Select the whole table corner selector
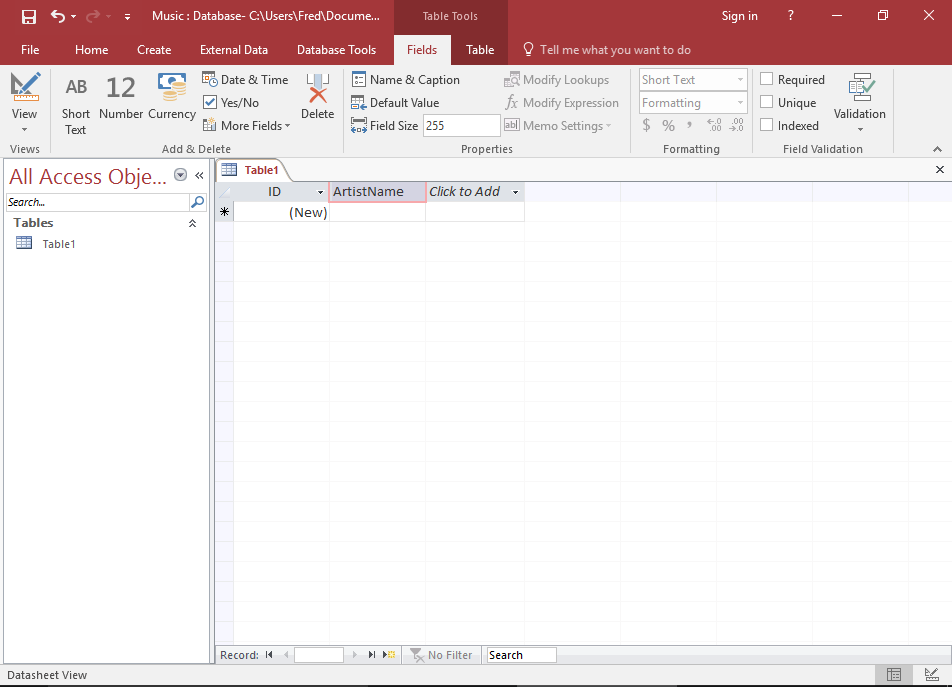This screenshot has width=952, height=687. pyautogui.click(x=225, y=192)
